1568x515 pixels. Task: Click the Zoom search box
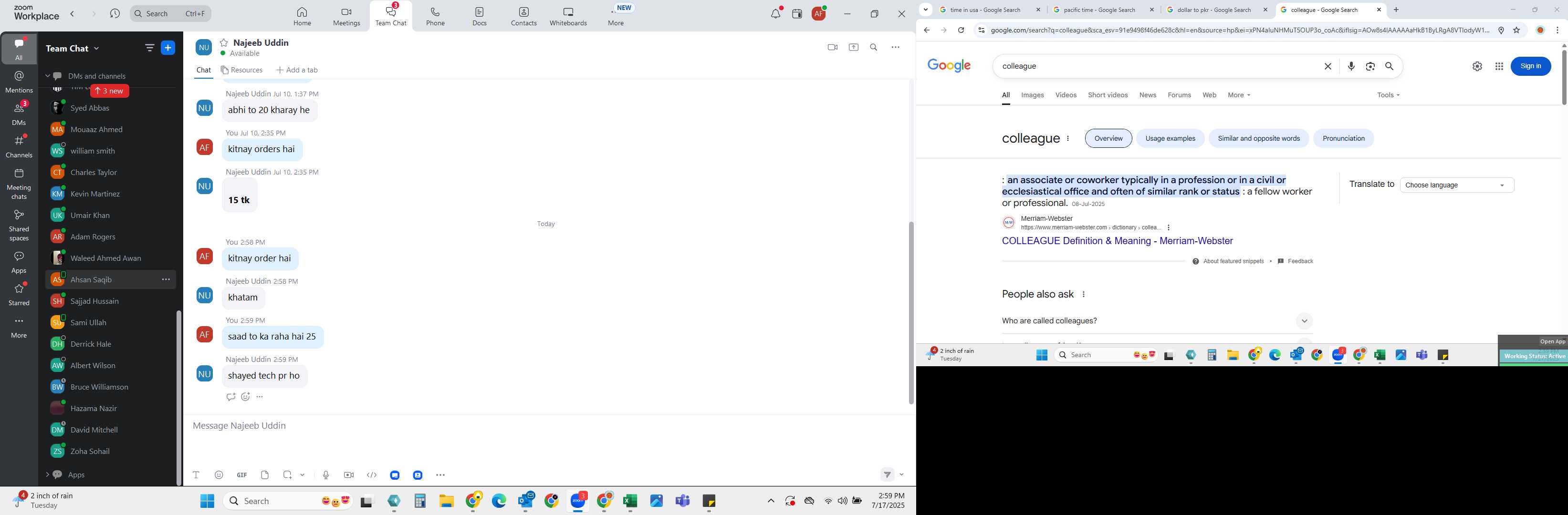pyautogui.click(x=170, y=13)
